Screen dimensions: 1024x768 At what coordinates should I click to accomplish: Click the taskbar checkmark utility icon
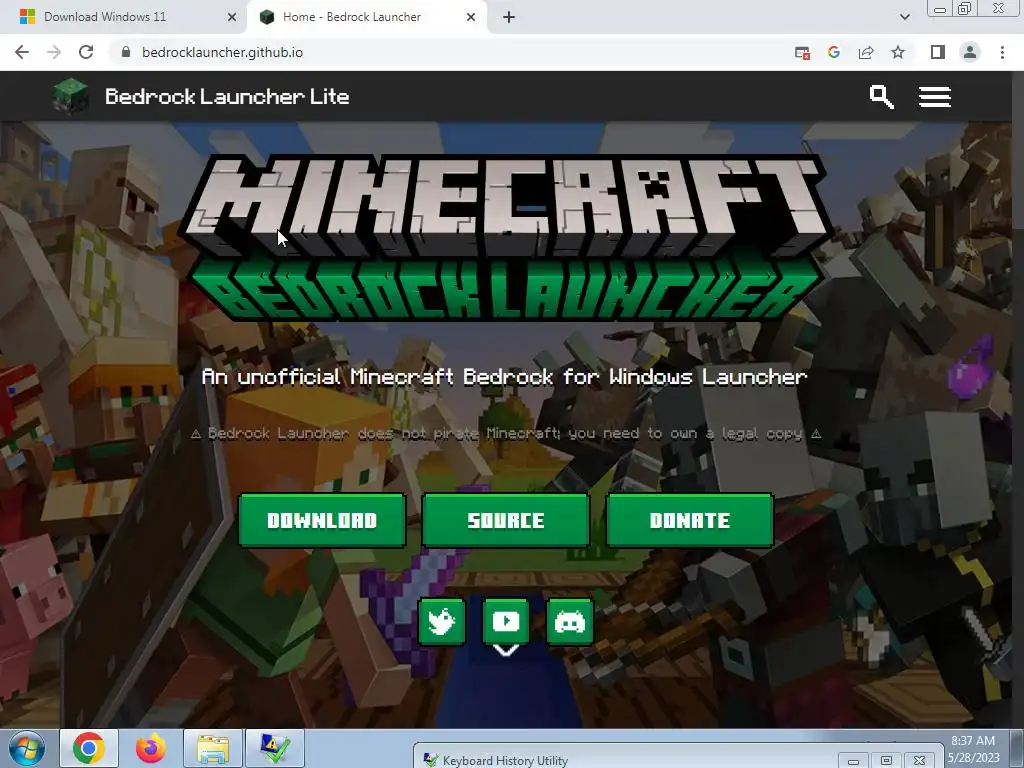click(275, 748)
